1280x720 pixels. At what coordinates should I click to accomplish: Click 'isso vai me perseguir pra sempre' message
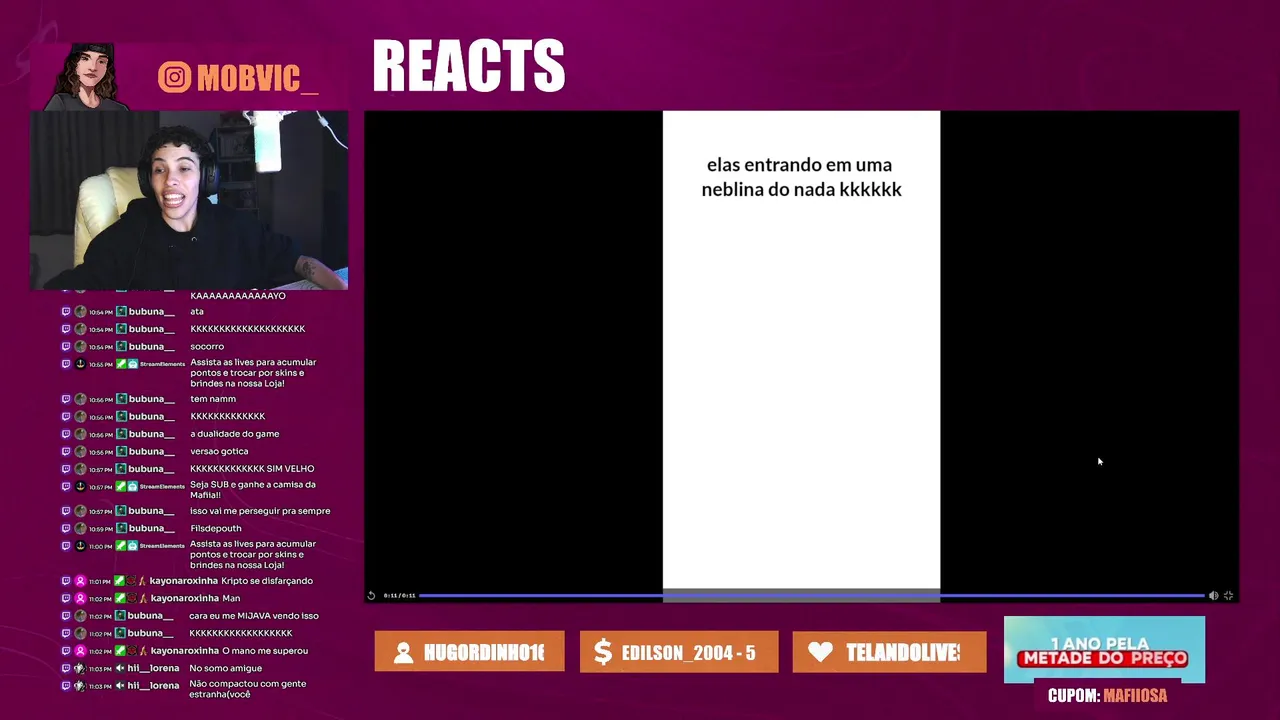[260, 511]
